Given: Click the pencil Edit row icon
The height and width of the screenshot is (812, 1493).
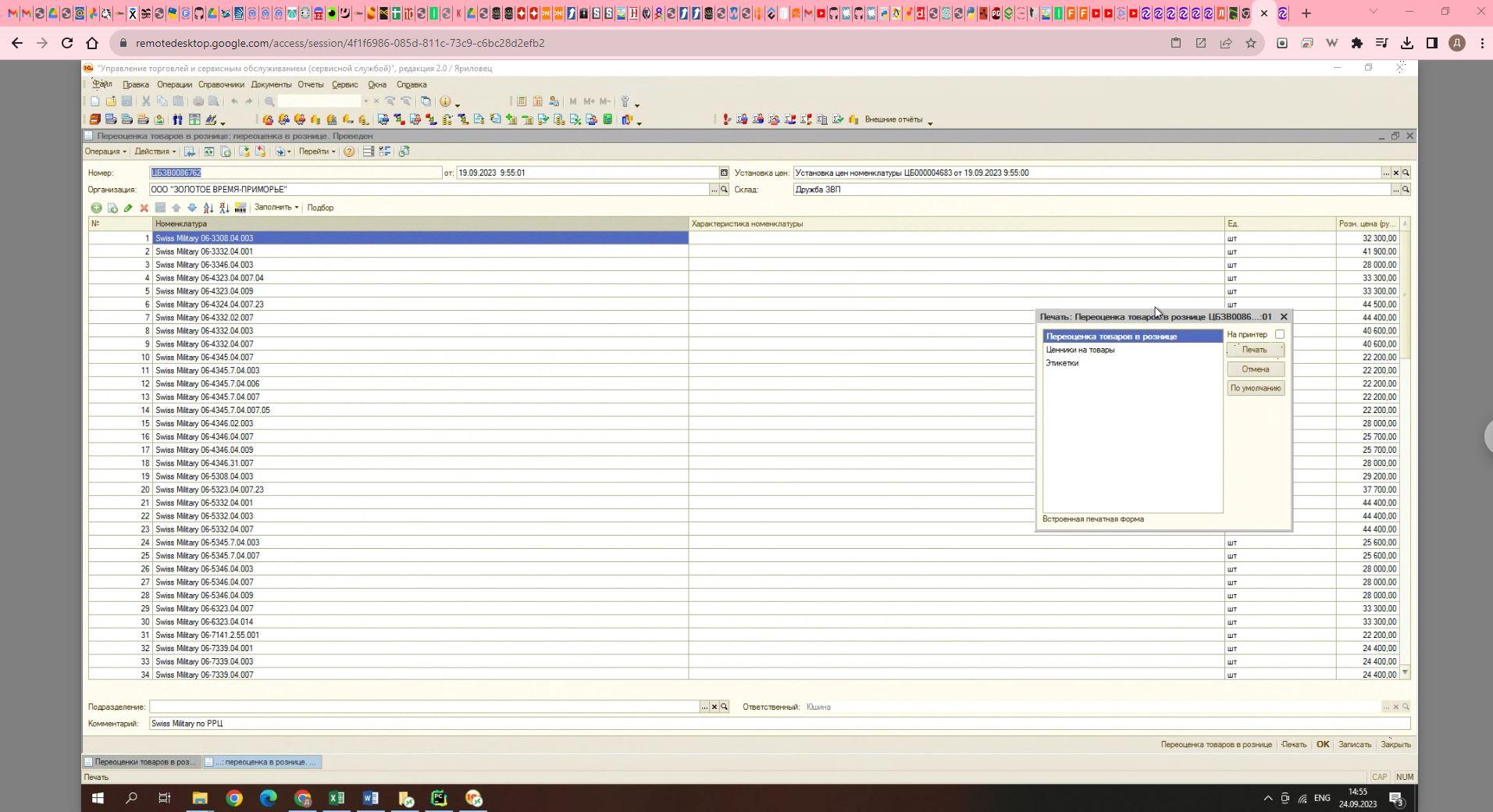Looking at the screenshot, I should [x=128, y=208].
